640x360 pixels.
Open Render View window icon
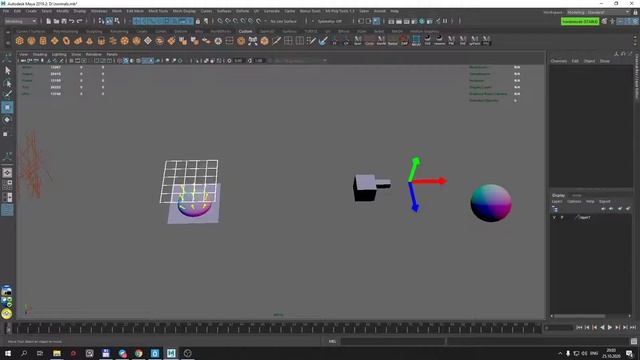[391, 21]
